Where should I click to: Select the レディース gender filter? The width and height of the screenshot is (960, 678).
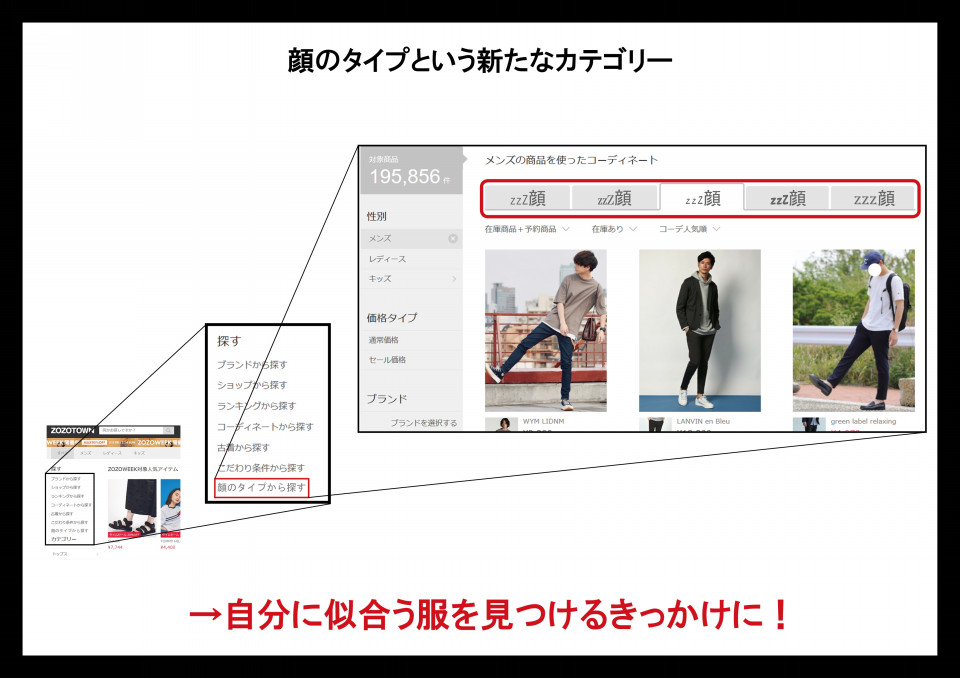click(x=387, y=259)
